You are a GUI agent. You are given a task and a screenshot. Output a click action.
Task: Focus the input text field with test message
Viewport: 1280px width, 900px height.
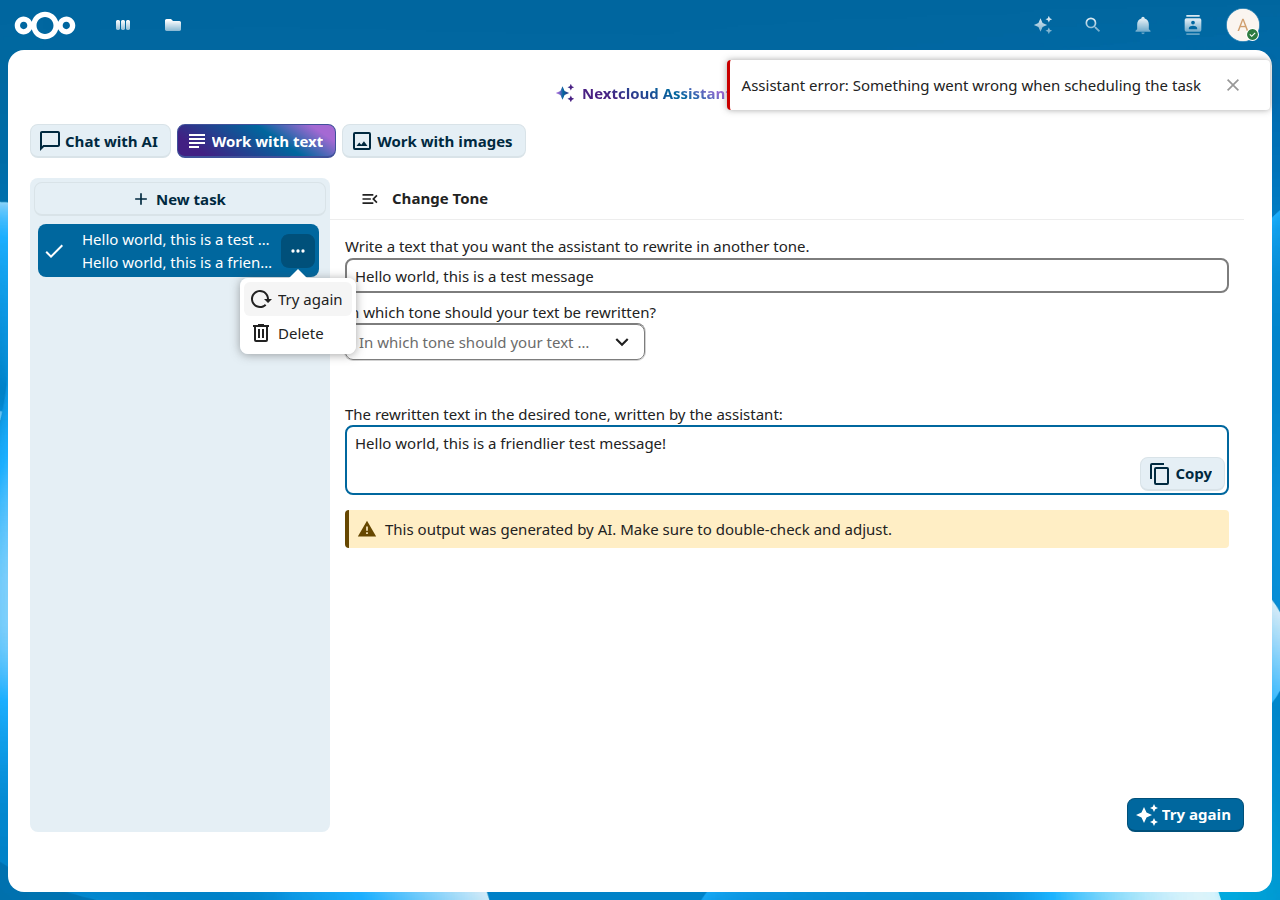787,276
